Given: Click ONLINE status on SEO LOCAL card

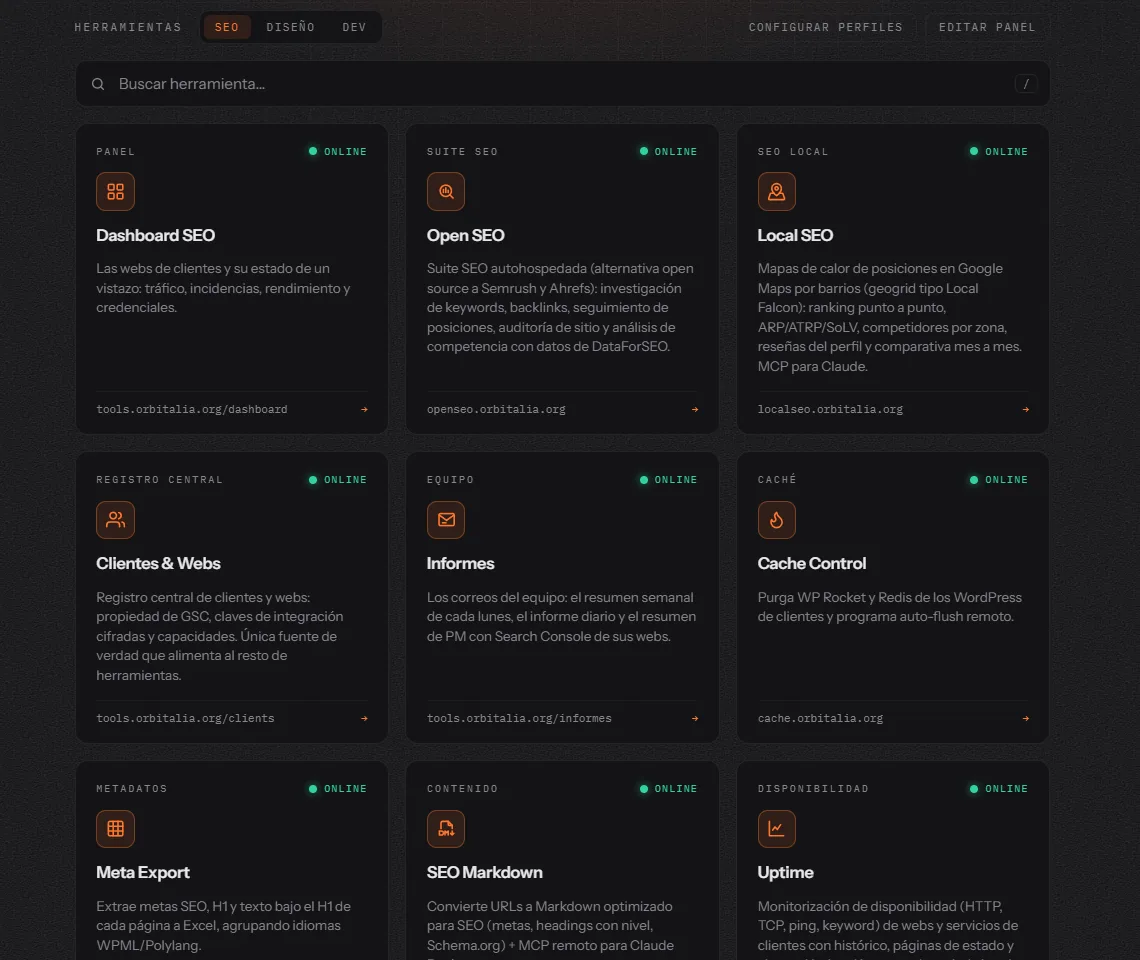Looking at the screenshot, I should [x=1000, y=151].
